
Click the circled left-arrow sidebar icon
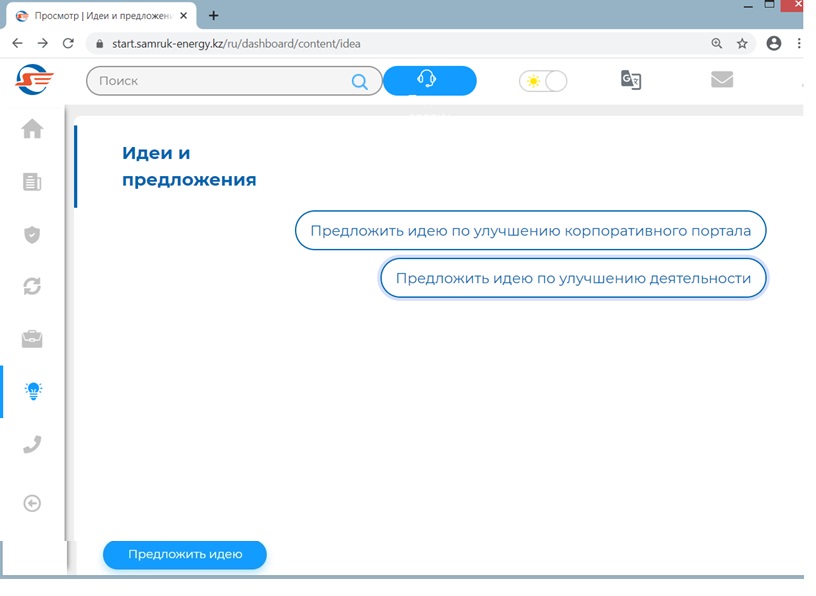(x=32, y=503)
